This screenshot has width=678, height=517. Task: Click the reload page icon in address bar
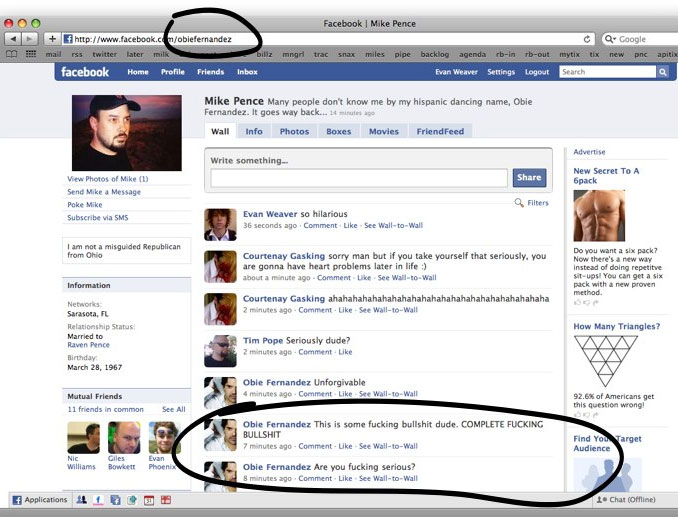click(587, 39)
